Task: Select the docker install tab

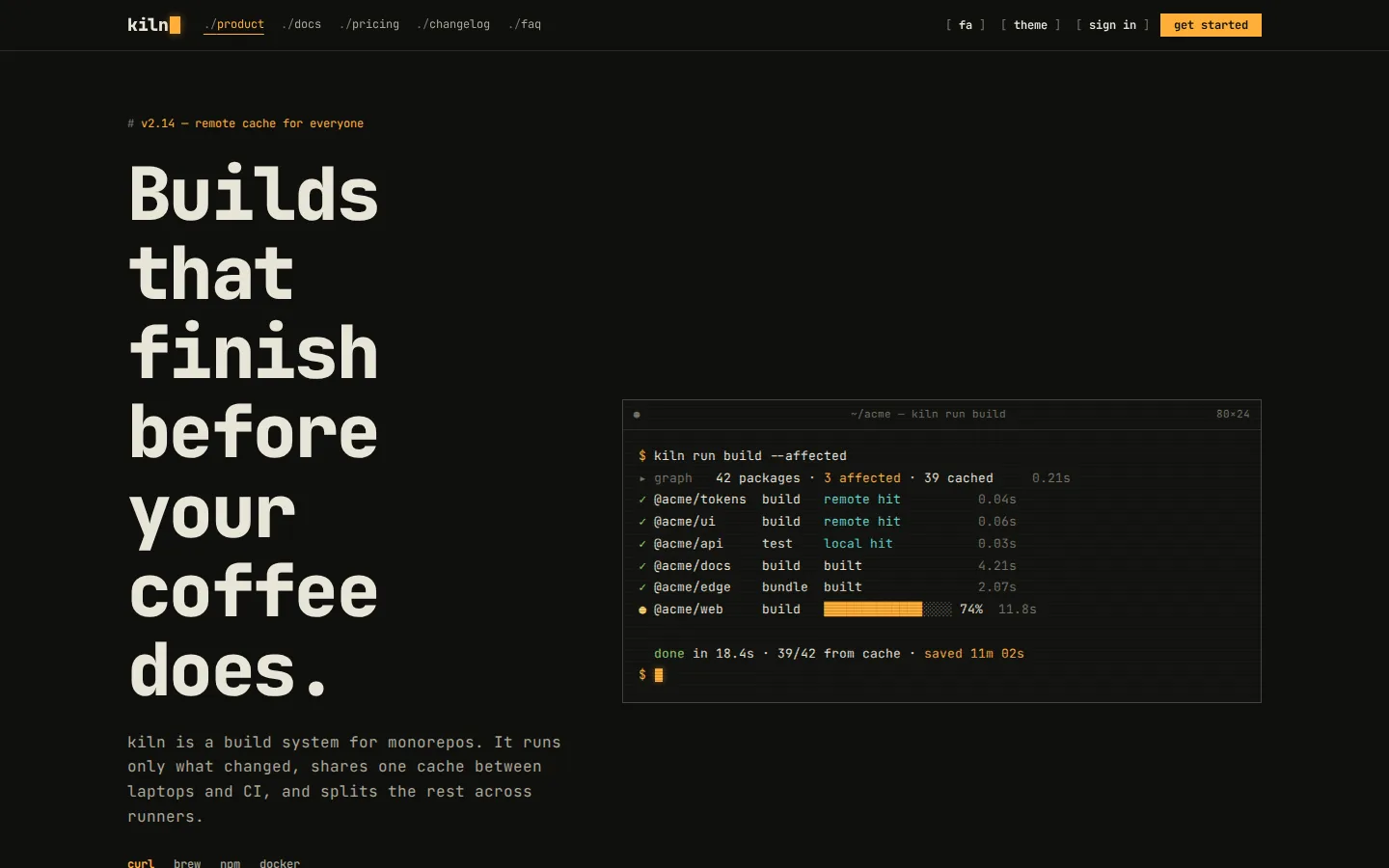Action: [280, 863]
